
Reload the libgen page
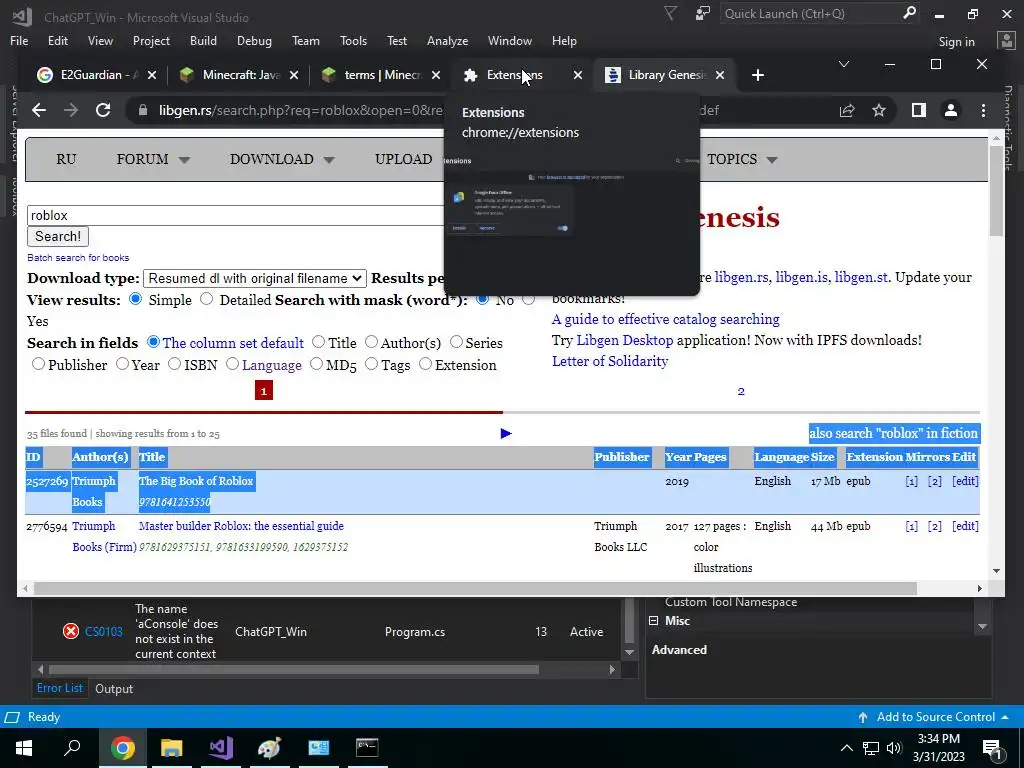pos(103,110)
